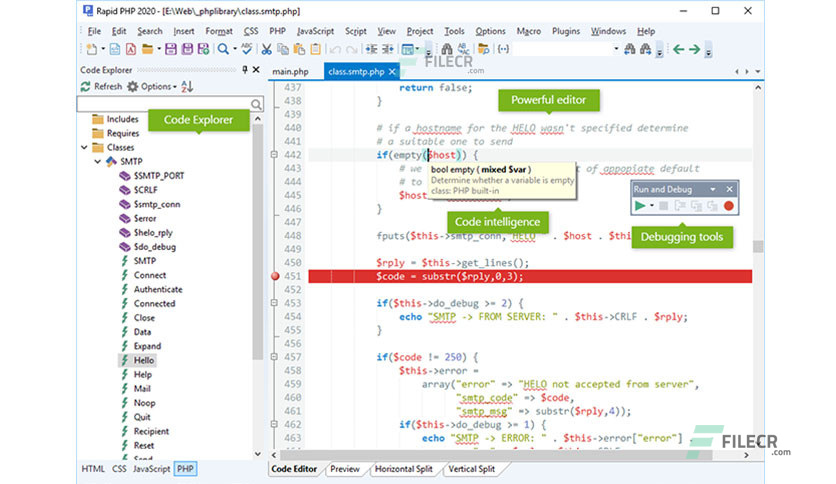Screen dimensions: 836x484
Task: Fold the code block at line 457
Action: click(x=274, y=357)
